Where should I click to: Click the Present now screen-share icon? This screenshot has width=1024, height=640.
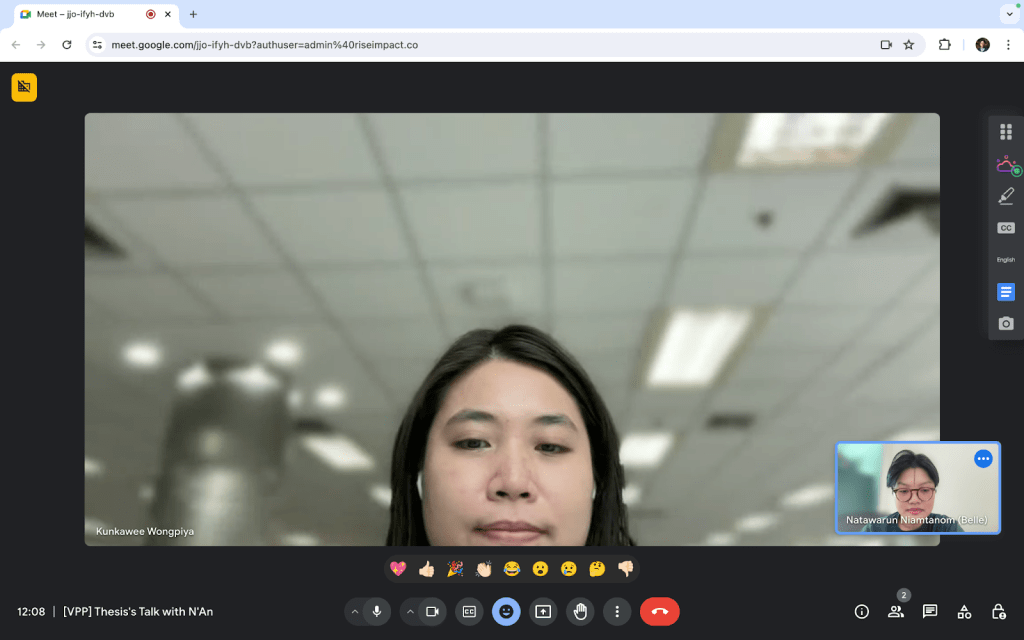pyautogui.click(x=543, y=611)
